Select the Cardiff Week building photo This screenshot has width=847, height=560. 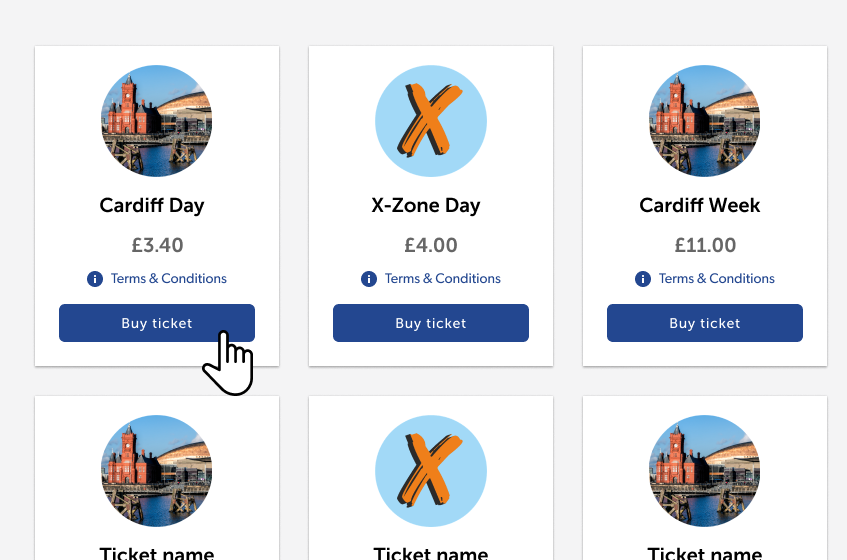coord(704,121)
